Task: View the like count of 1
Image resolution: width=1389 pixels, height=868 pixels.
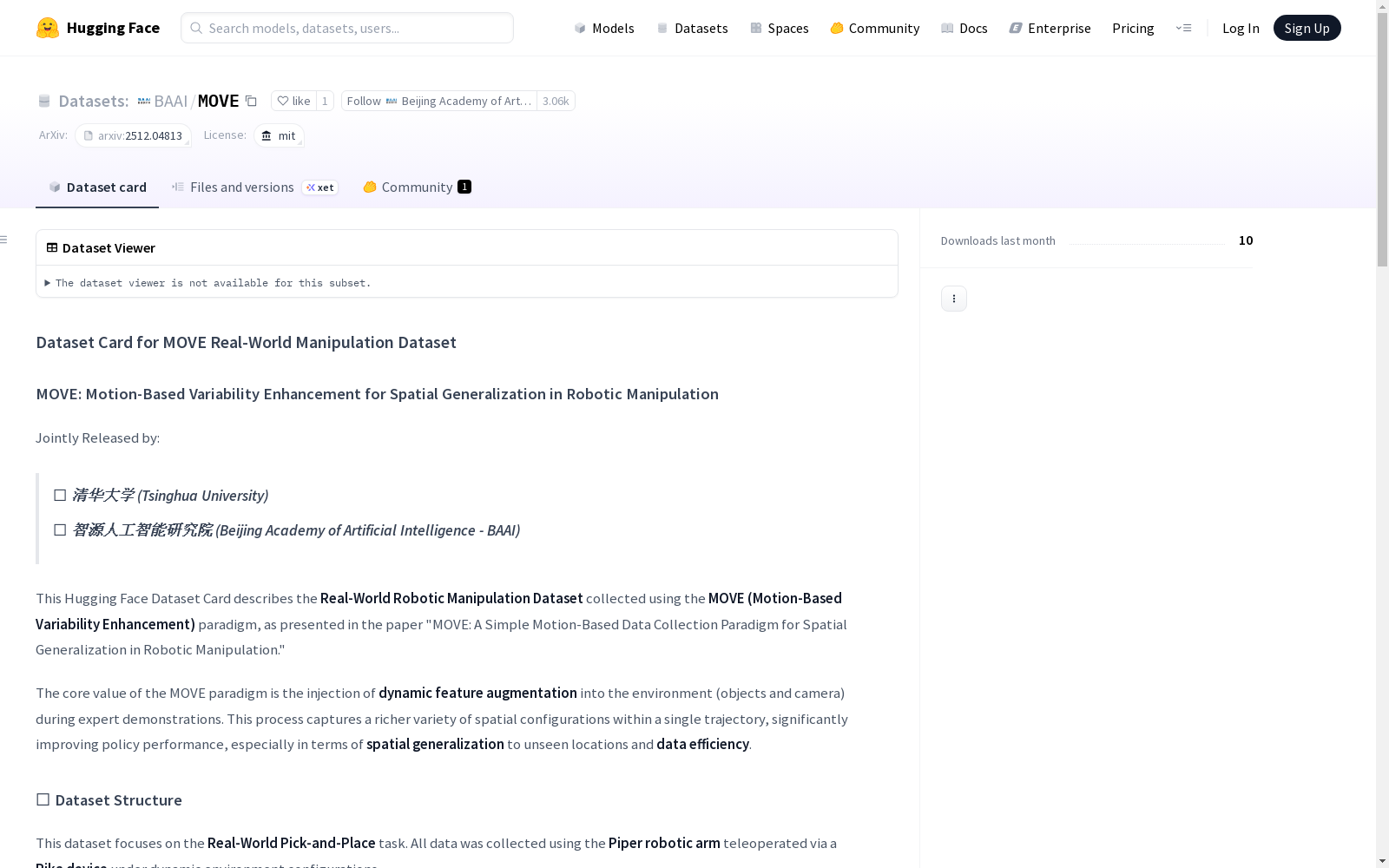Action: point(325,101)
